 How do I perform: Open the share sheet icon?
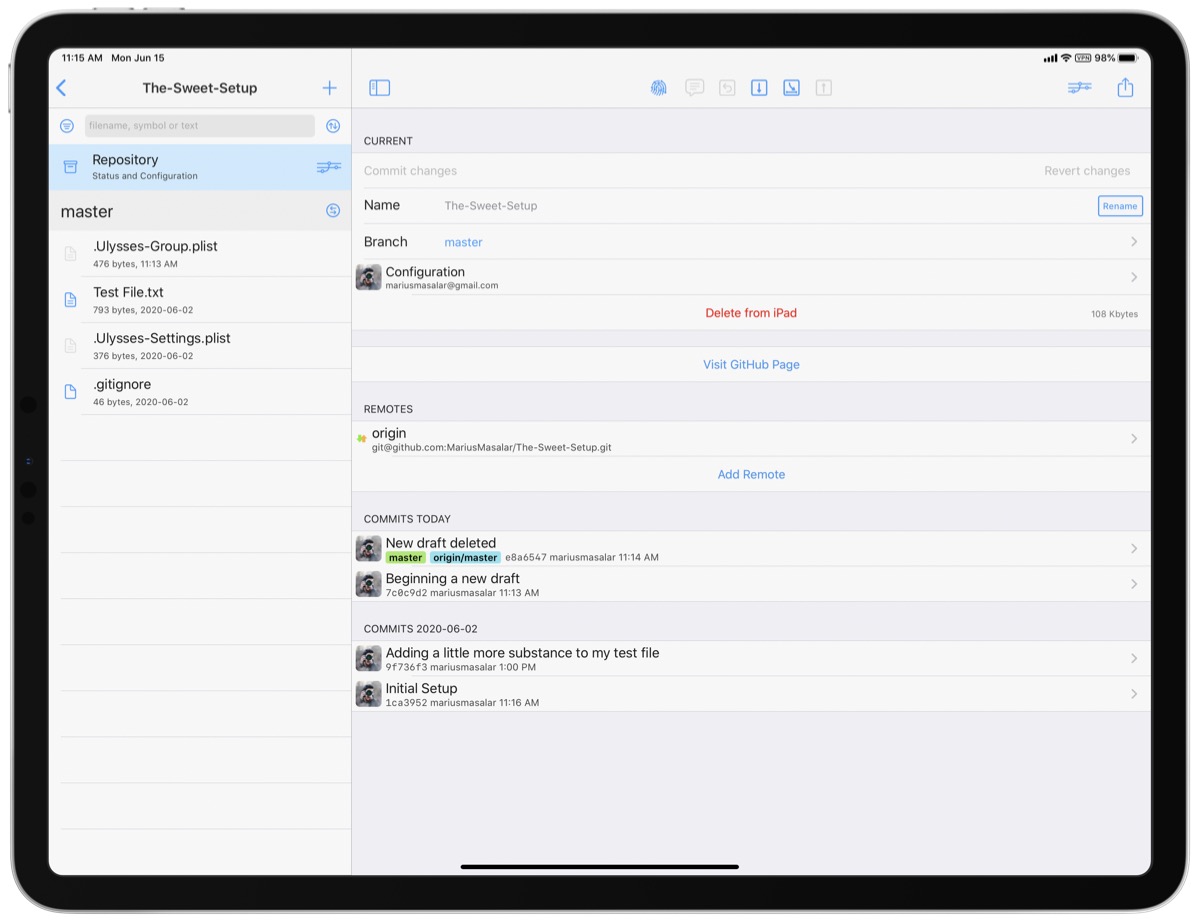[x=1125, y=87]
